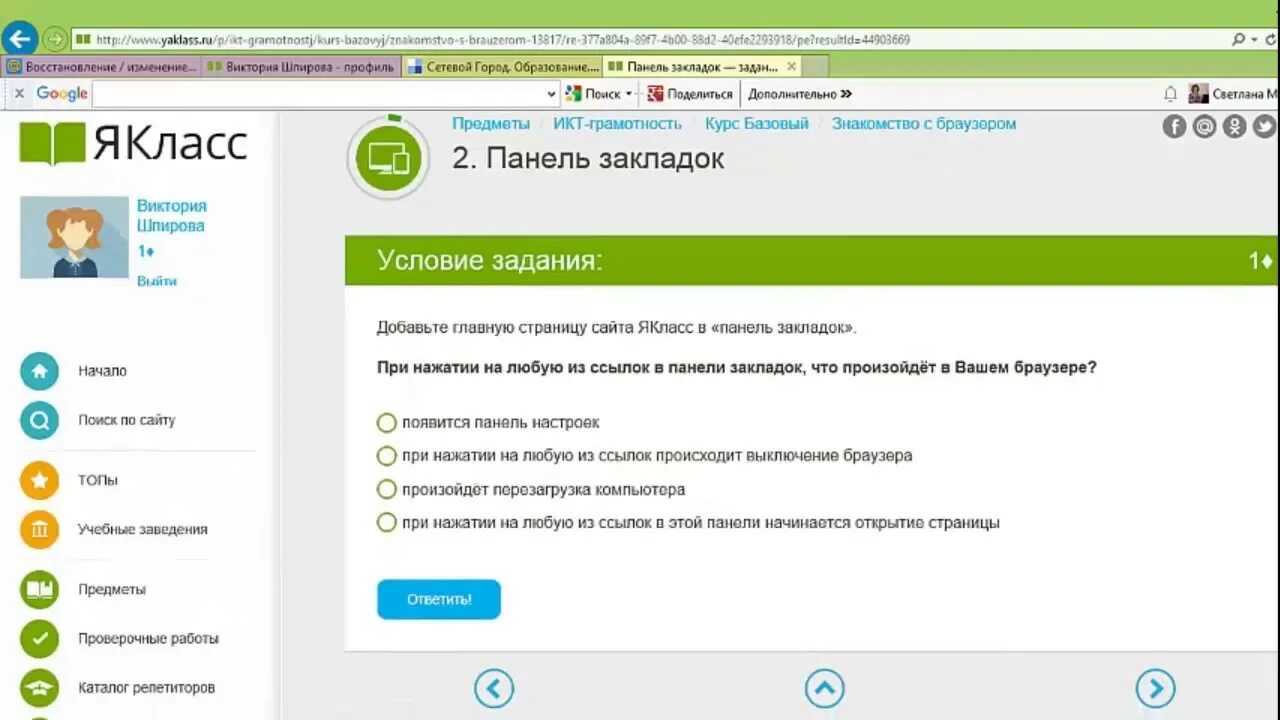Click the Знакомство с браузером breadcrumb link

pyautogui.click(x=924, y=124)
